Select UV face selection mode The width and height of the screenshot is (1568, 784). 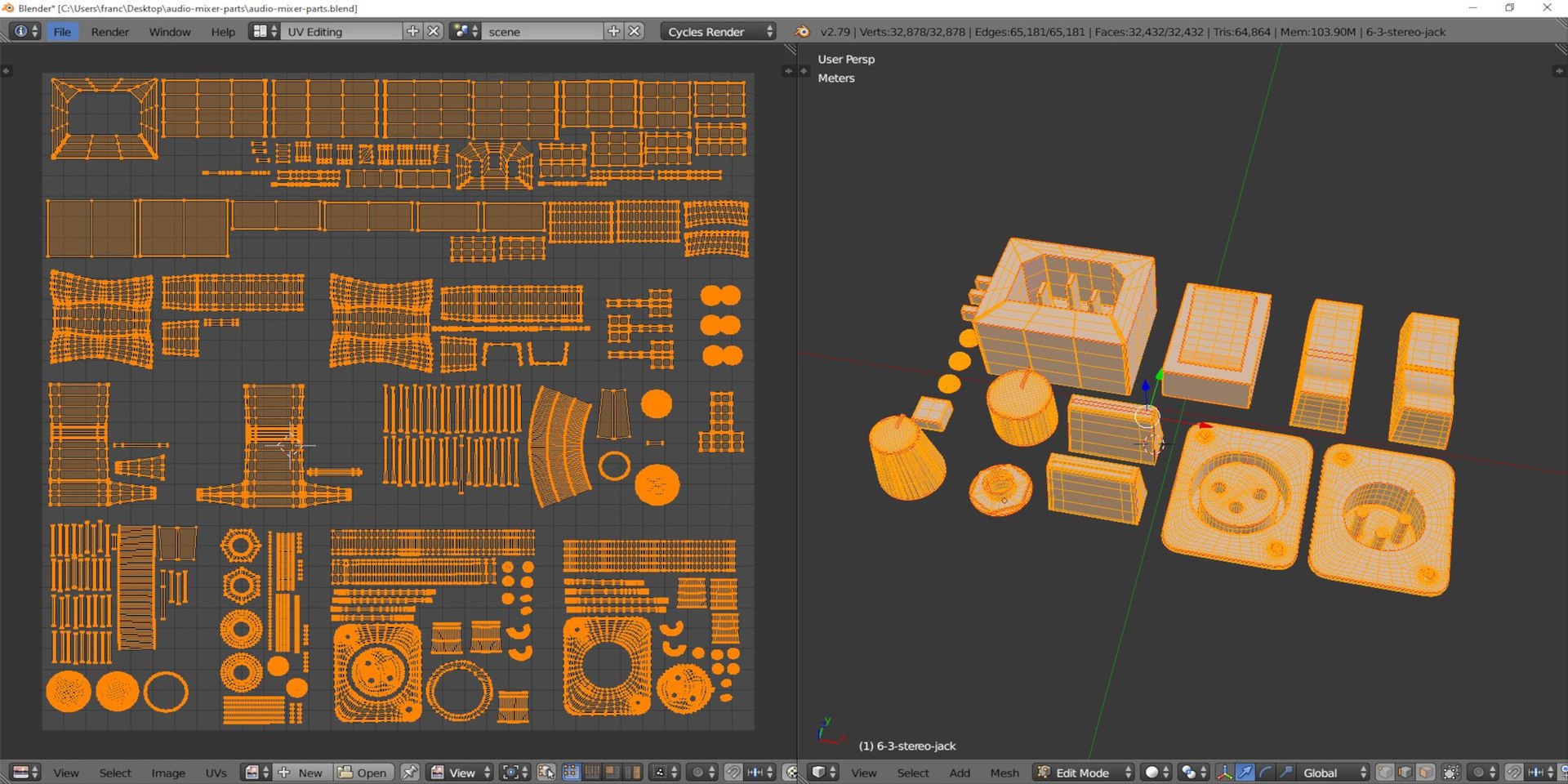(612, 772)
